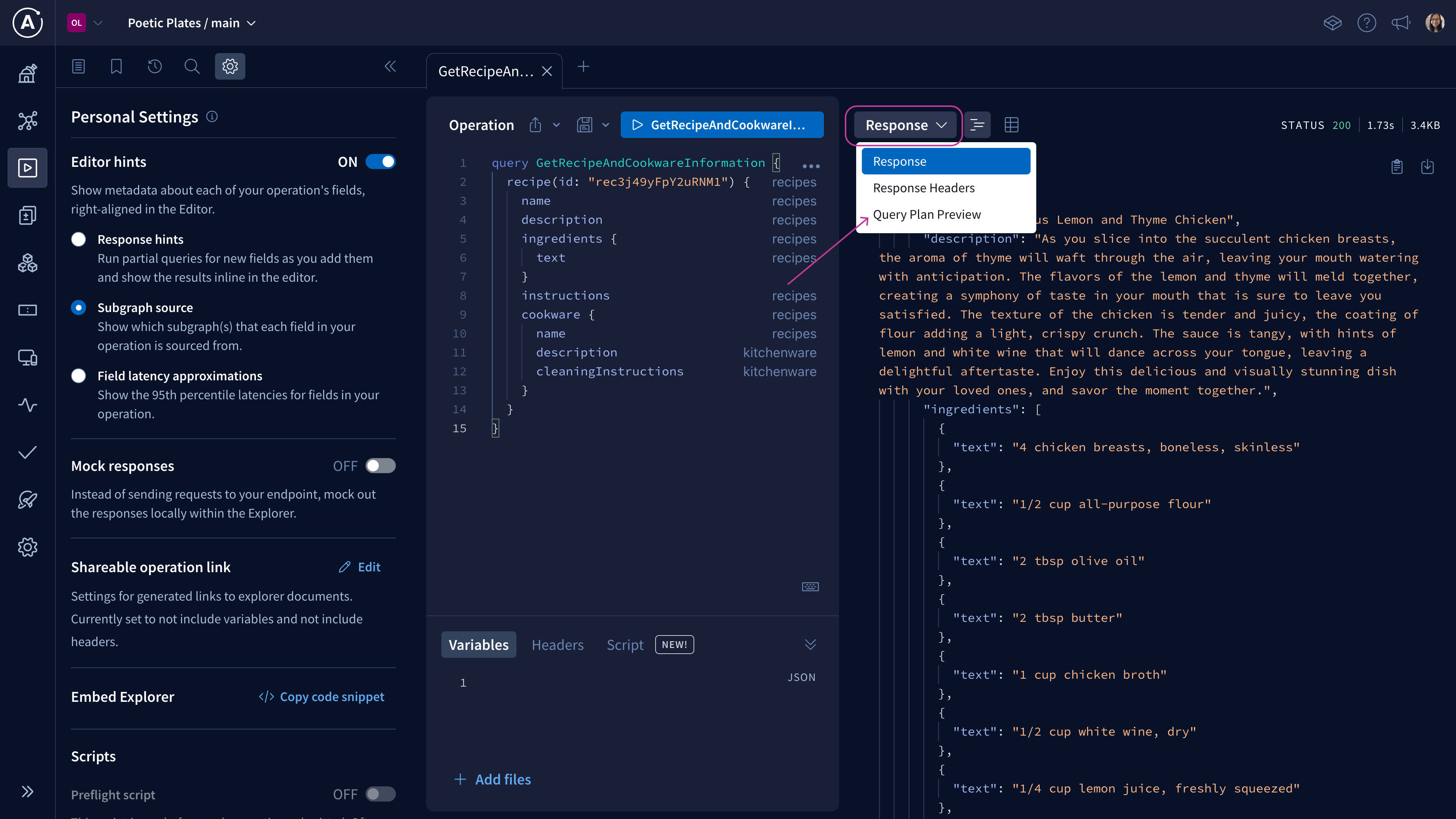Download the response with the download icon

(1427, 167)
